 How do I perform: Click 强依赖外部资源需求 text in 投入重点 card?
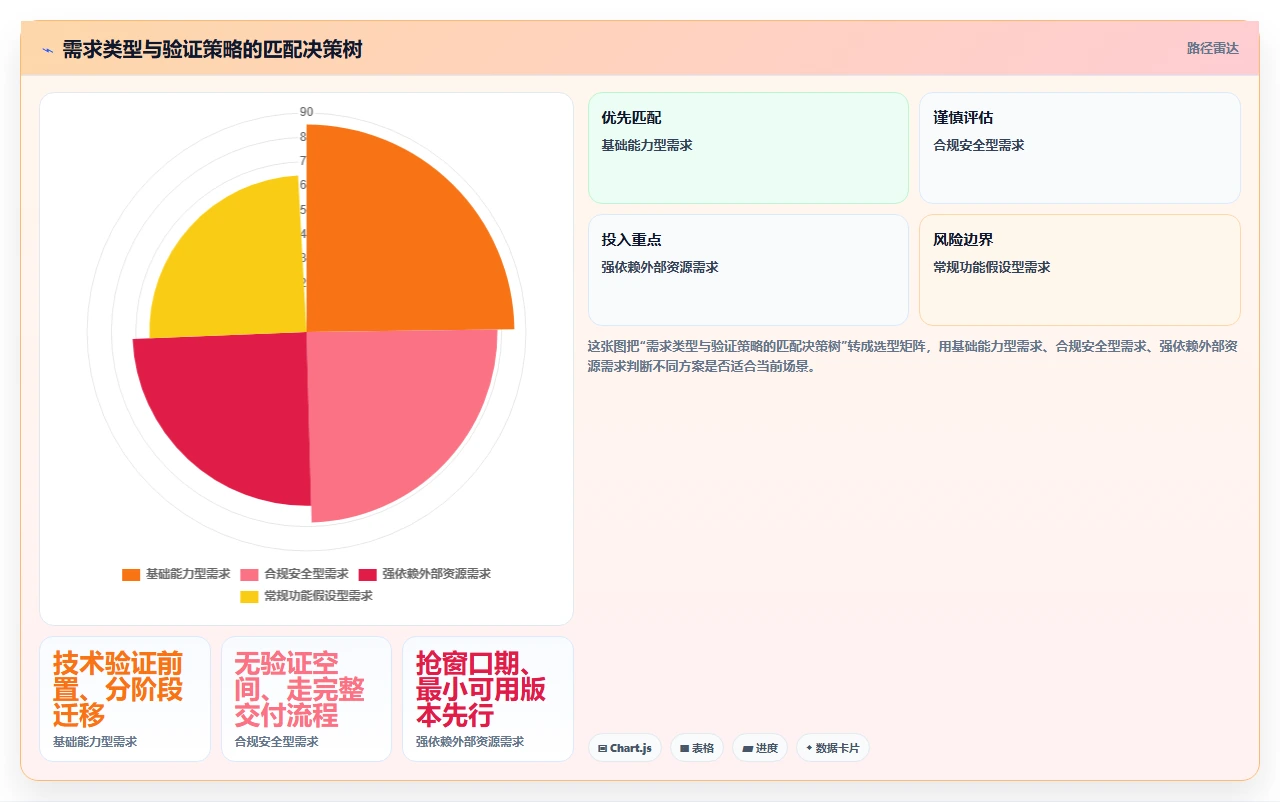[660, 267]
